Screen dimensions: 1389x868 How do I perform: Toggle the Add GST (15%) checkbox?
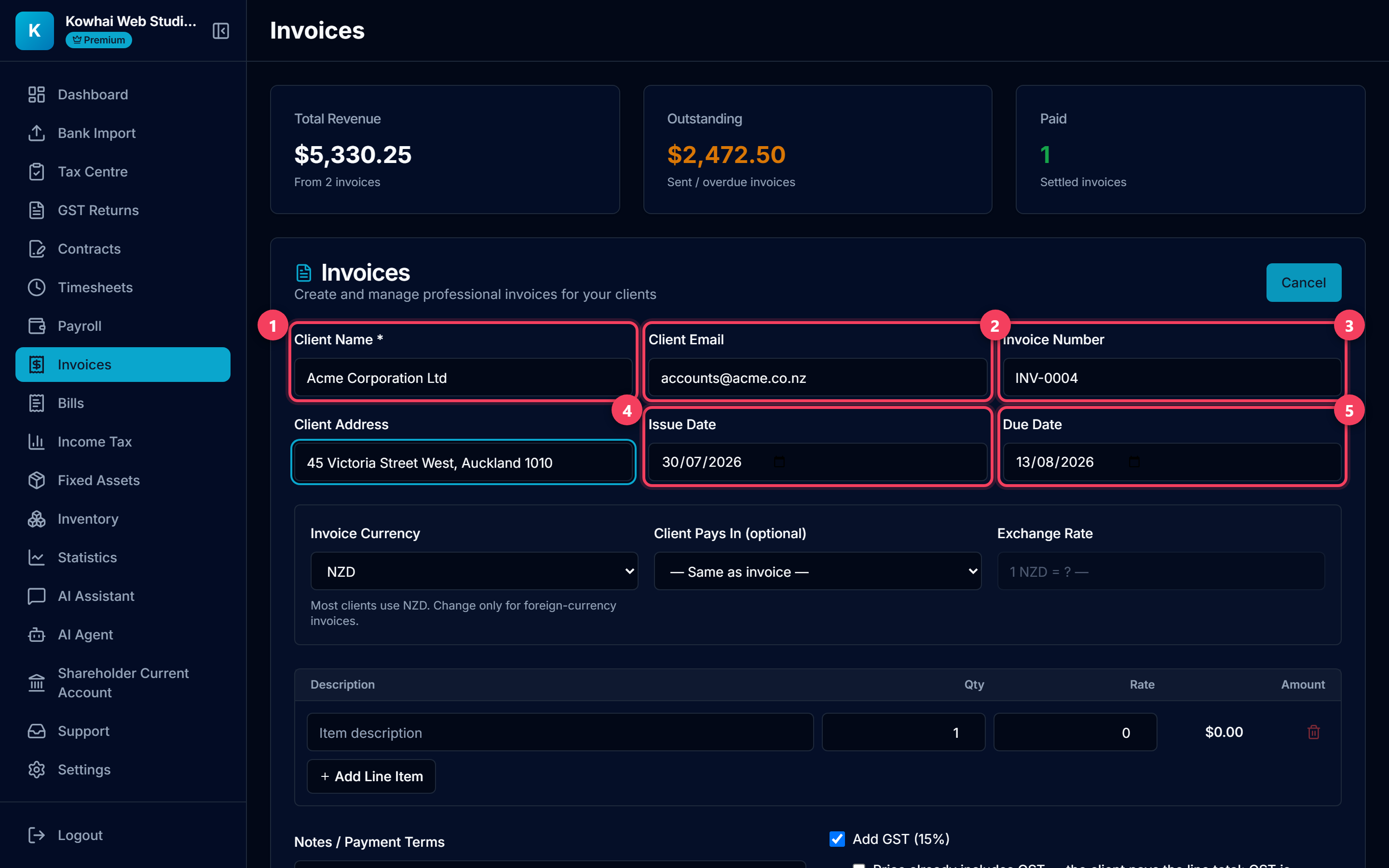pyautogui.click(x=837, y=839)
